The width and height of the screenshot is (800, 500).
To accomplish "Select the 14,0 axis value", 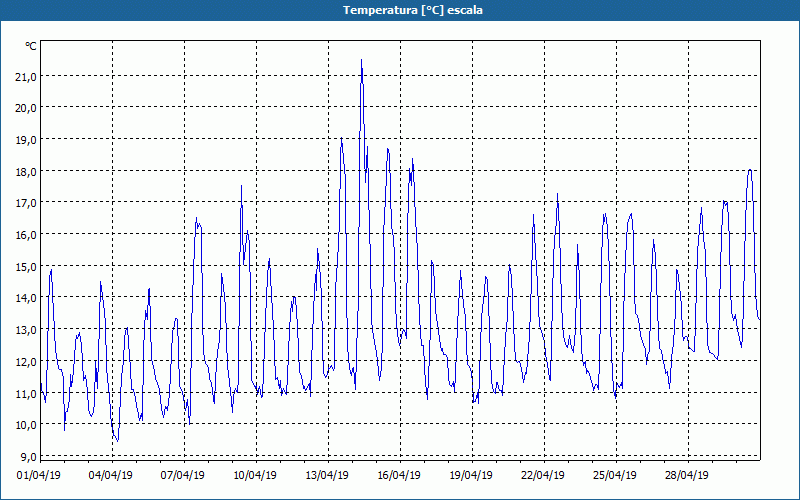I will [26, 298].
